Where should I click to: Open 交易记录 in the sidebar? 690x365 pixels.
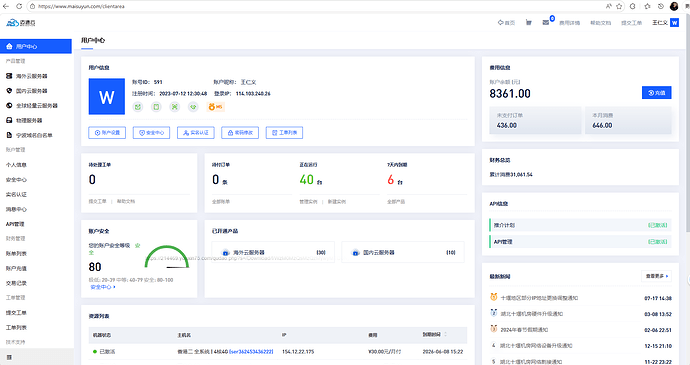tap(16, 283)
